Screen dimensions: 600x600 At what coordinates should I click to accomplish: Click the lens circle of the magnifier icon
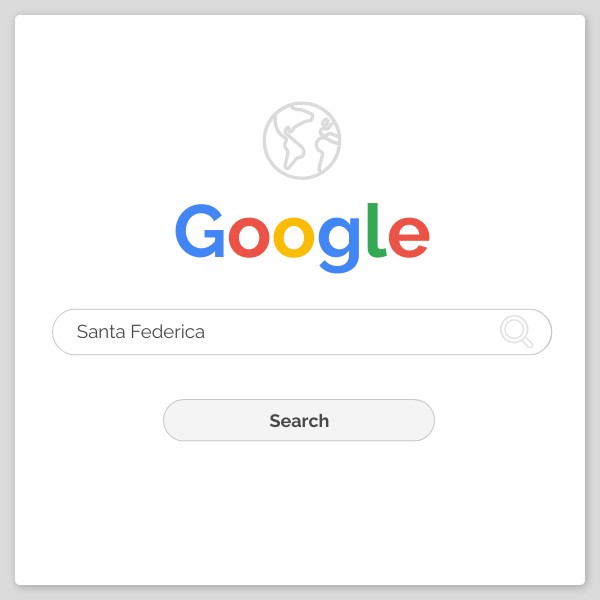514,328
